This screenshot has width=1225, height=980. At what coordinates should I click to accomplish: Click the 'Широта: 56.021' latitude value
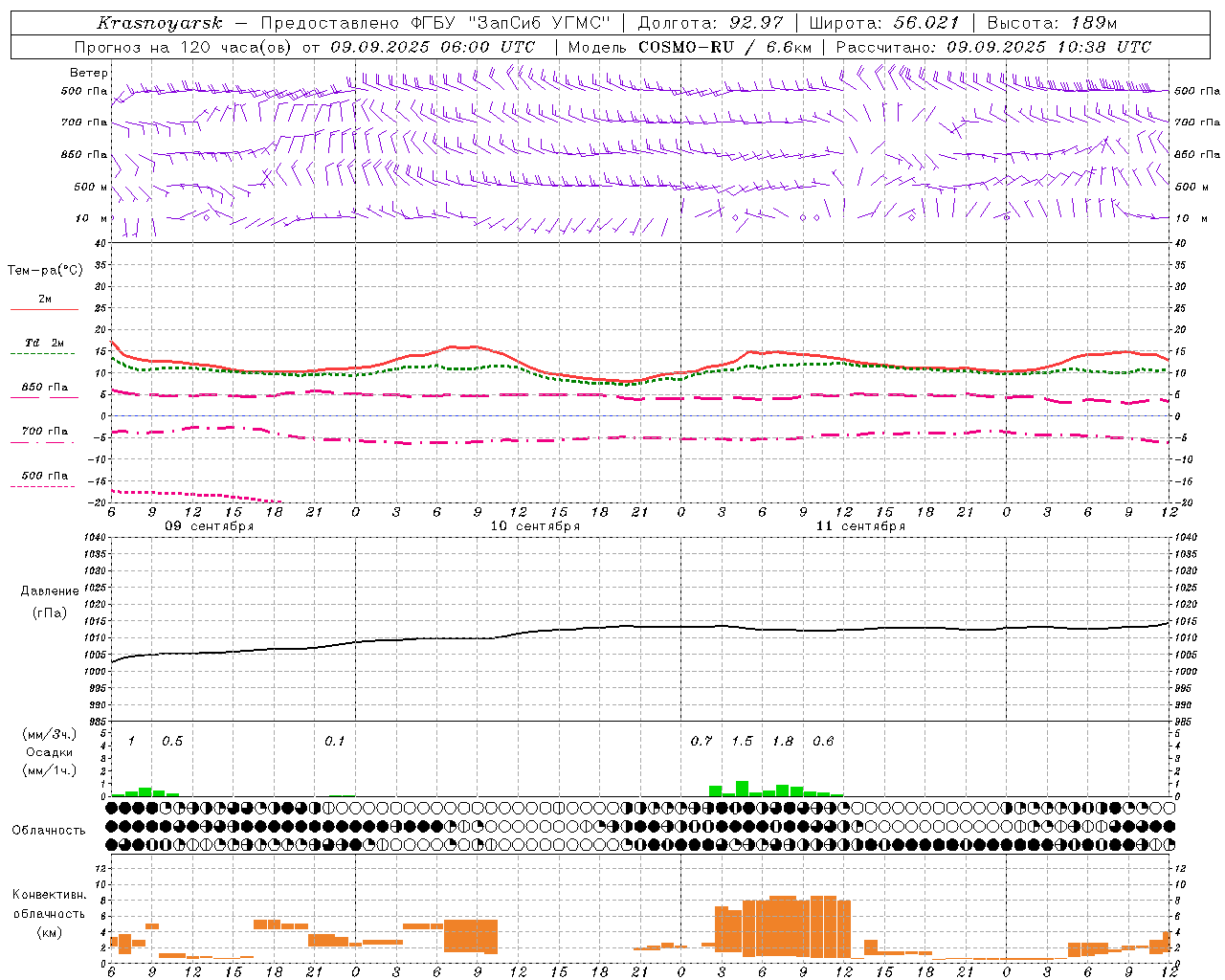click(x=883, y=23)
